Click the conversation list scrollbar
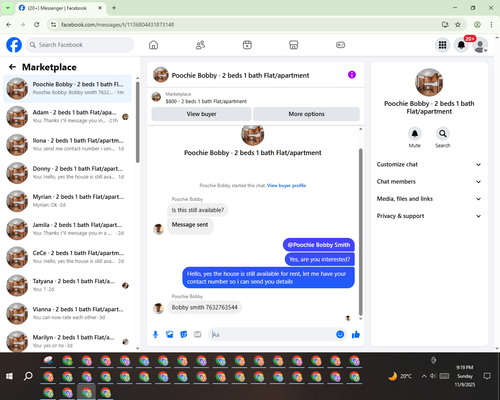 click(138, 122)
